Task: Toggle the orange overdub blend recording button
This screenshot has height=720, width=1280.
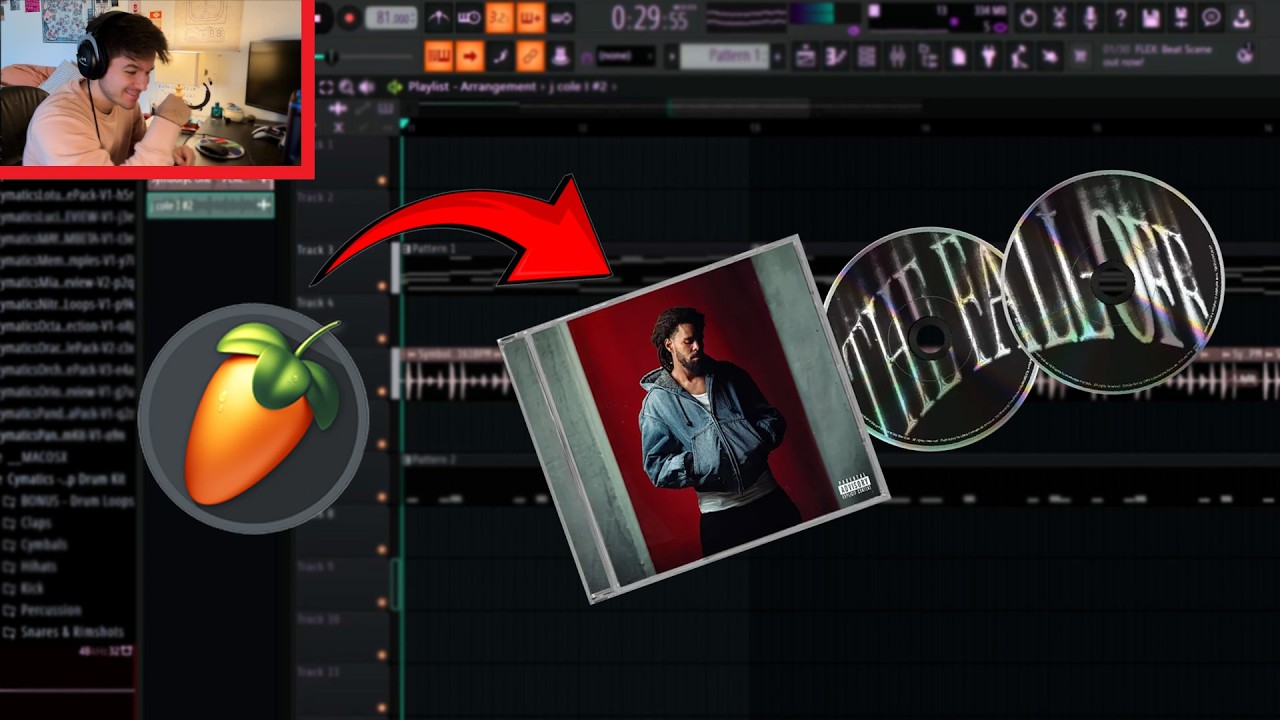Action: [530, 17]
